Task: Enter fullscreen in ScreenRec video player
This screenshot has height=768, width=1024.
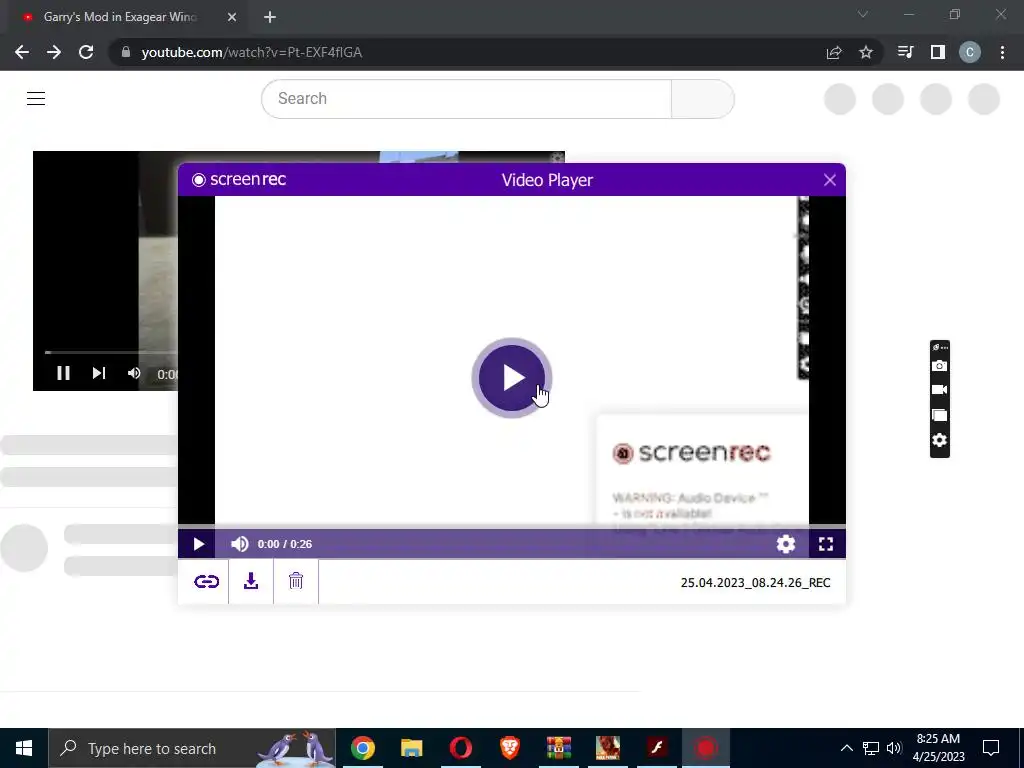Action: point(826,544)
